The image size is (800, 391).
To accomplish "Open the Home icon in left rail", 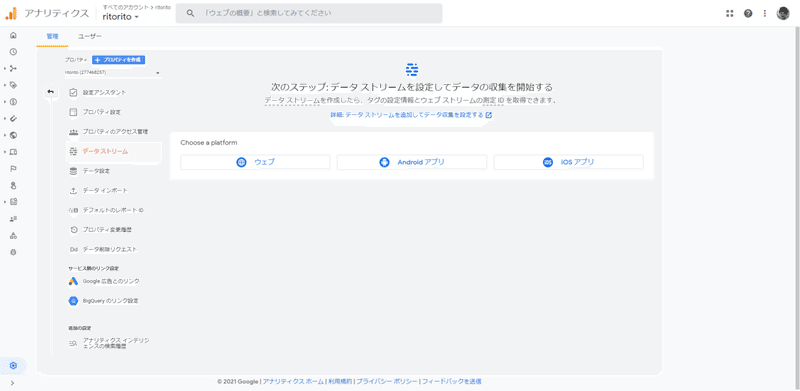I will pyautogui.click(x=13, y=35).
